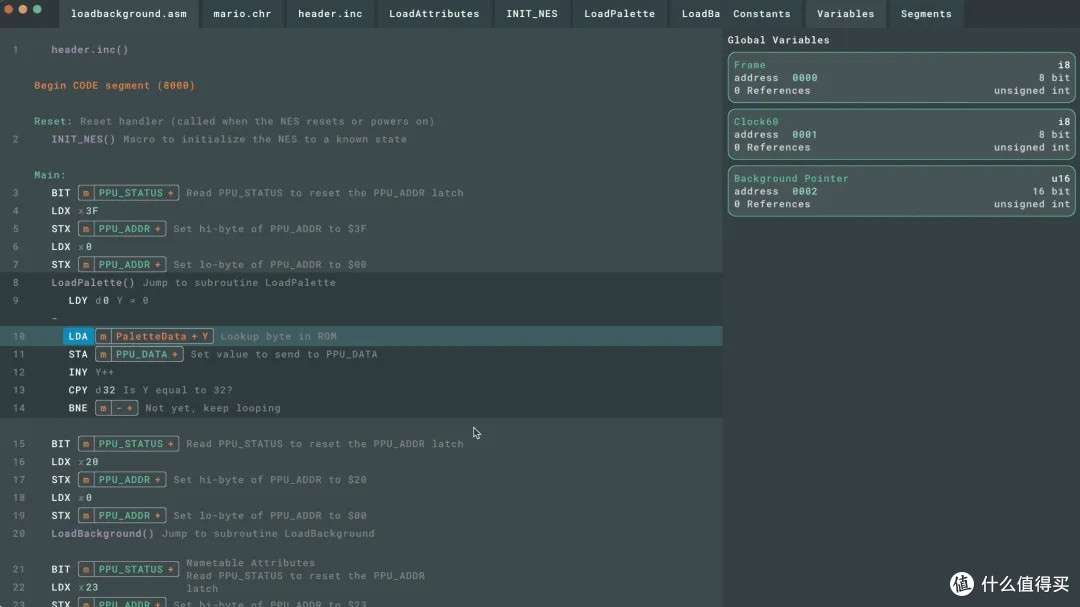The height and width of the screenshot is (607, 1080).
Task: Click the macOS green zoom window button
Action: click(37, 9)
